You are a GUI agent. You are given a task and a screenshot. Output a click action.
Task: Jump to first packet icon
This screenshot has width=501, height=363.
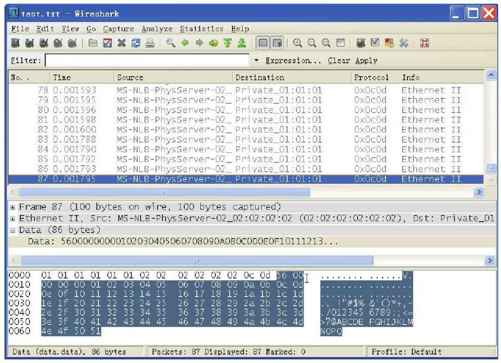click(228, 43)
